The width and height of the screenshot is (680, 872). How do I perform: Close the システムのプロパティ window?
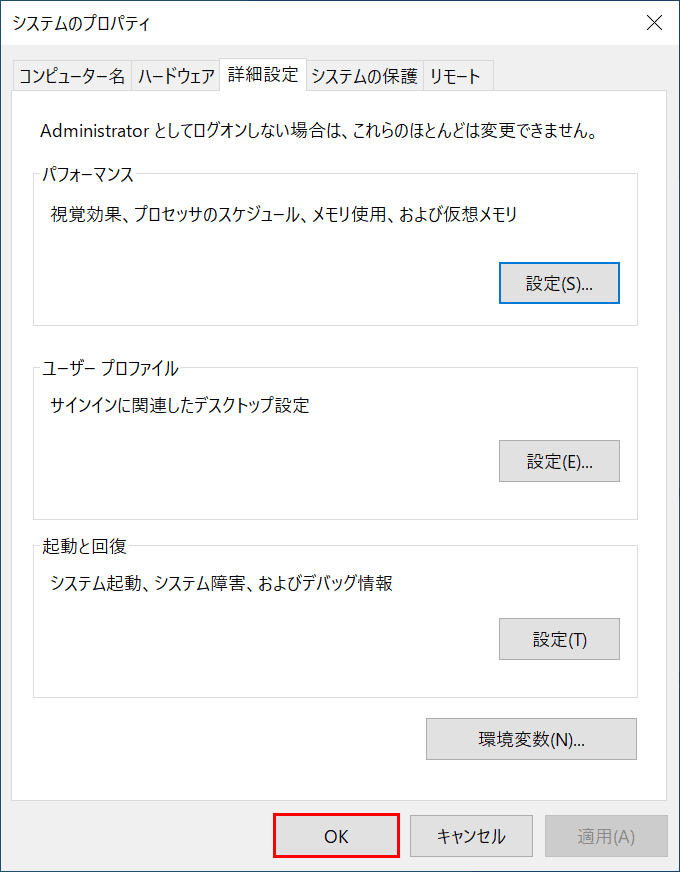coord(654,23)
